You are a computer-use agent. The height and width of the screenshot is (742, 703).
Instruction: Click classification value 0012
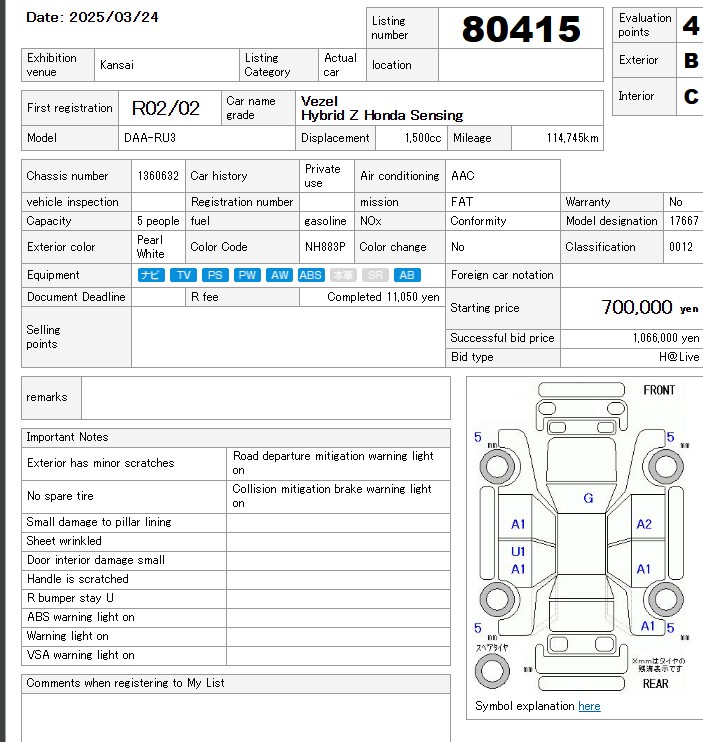[681, 247]
